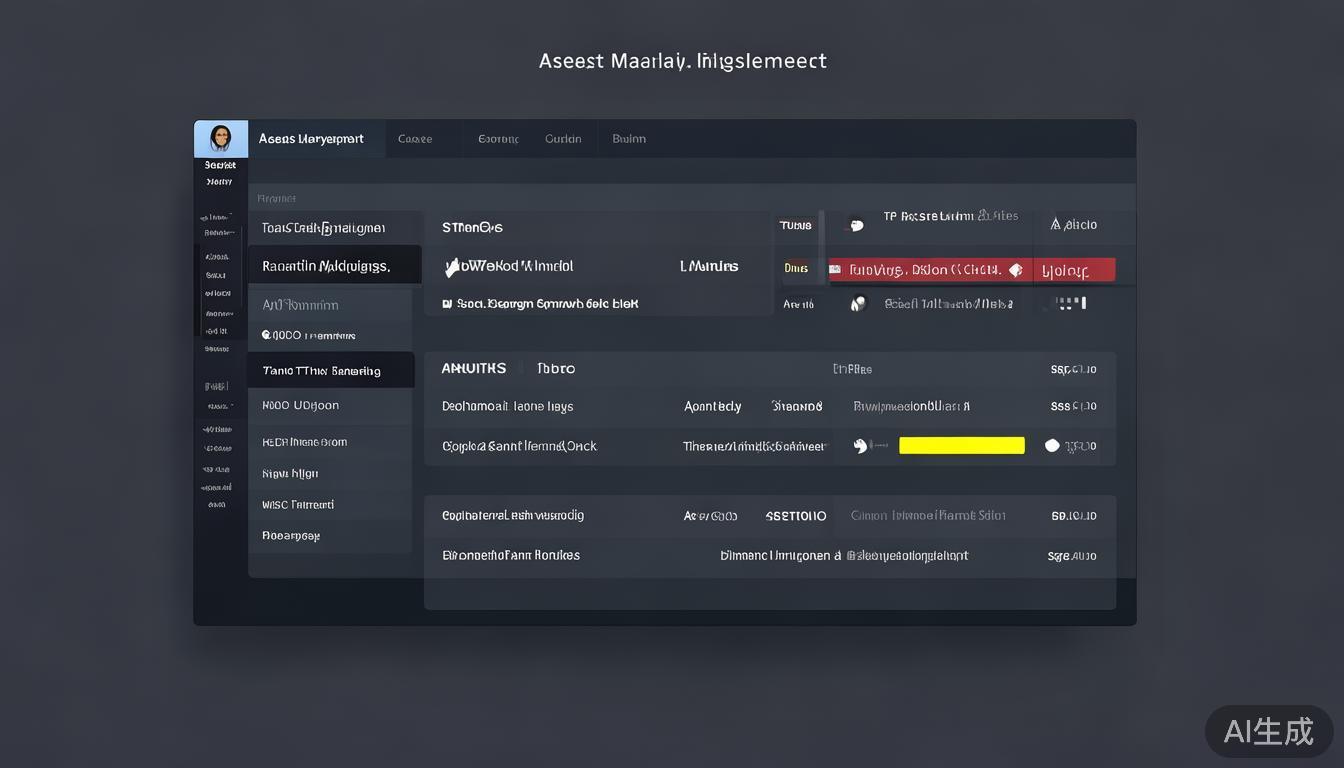
Task: Click the user avatar in the sidebar
Action: pyautogui.click(x=219, y=138)
